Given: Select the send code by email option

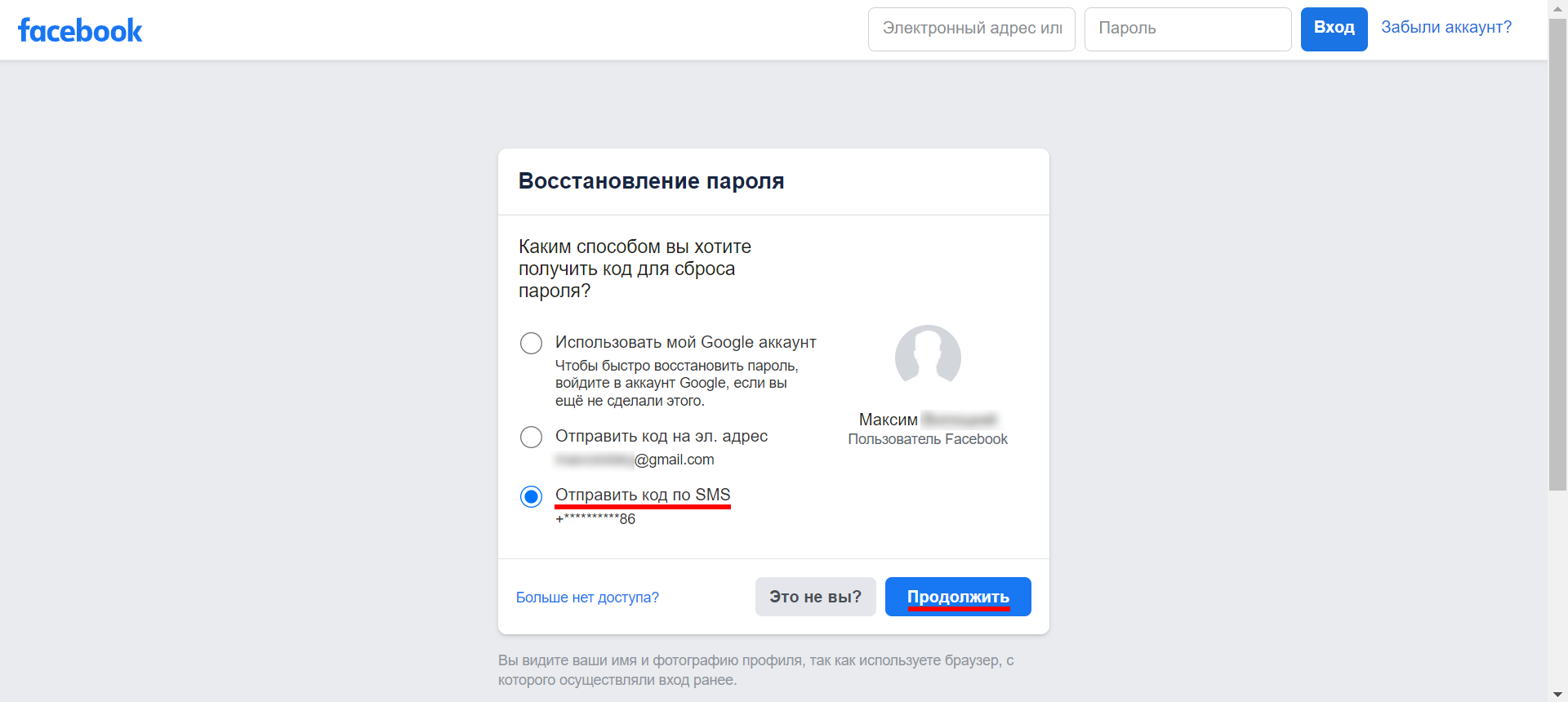Looking at the screenshot, I should click(531, 437).
